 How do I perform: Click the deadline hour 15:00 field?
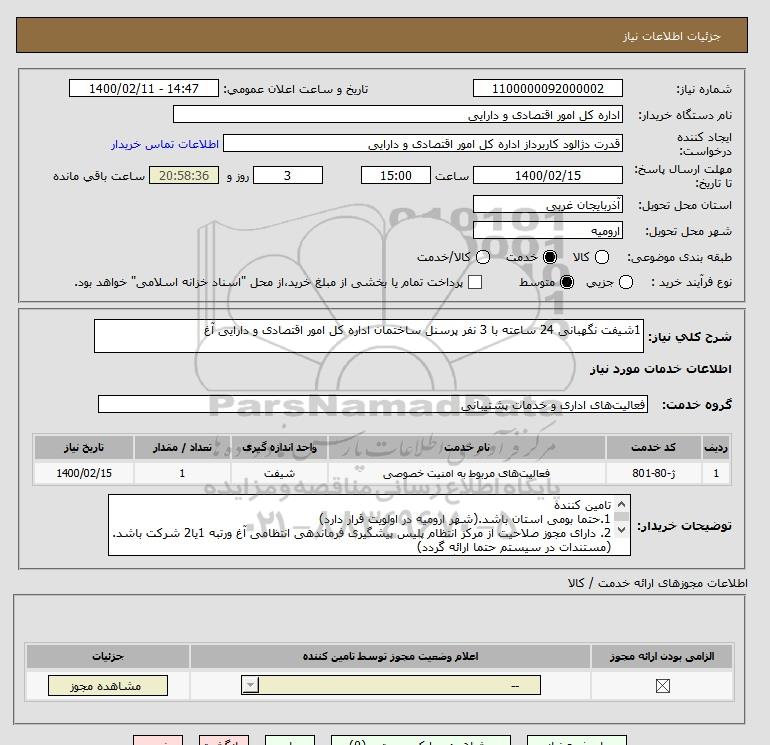pyautogui.click(x=395, y=175)
